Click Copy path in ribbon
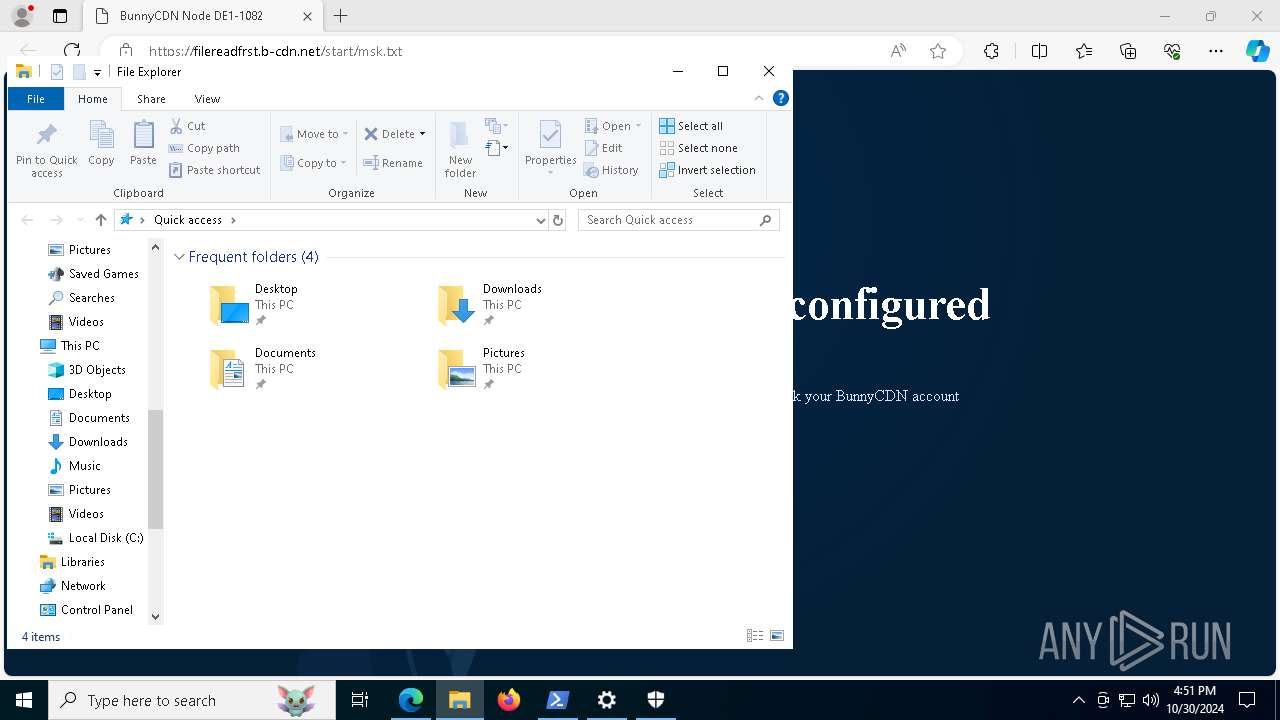 click(x=205, y=148)
